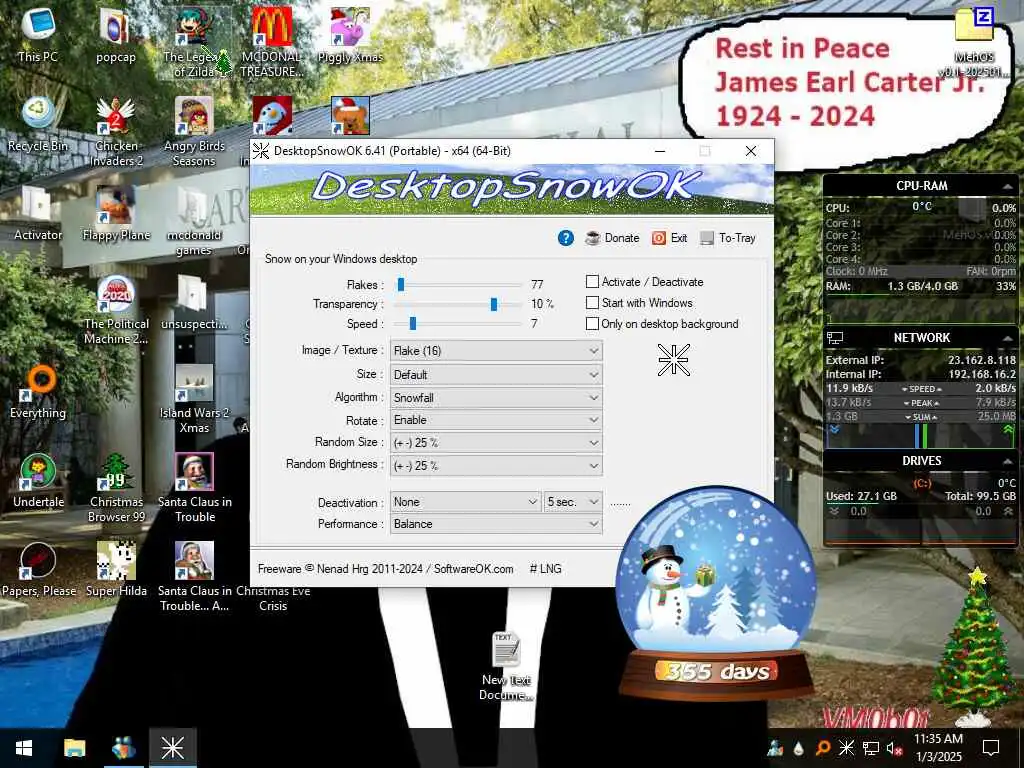Select Christmas Browser 99 icon
Image resolution: width=1024 pixels, height=768 pixels.
point(116,488)
